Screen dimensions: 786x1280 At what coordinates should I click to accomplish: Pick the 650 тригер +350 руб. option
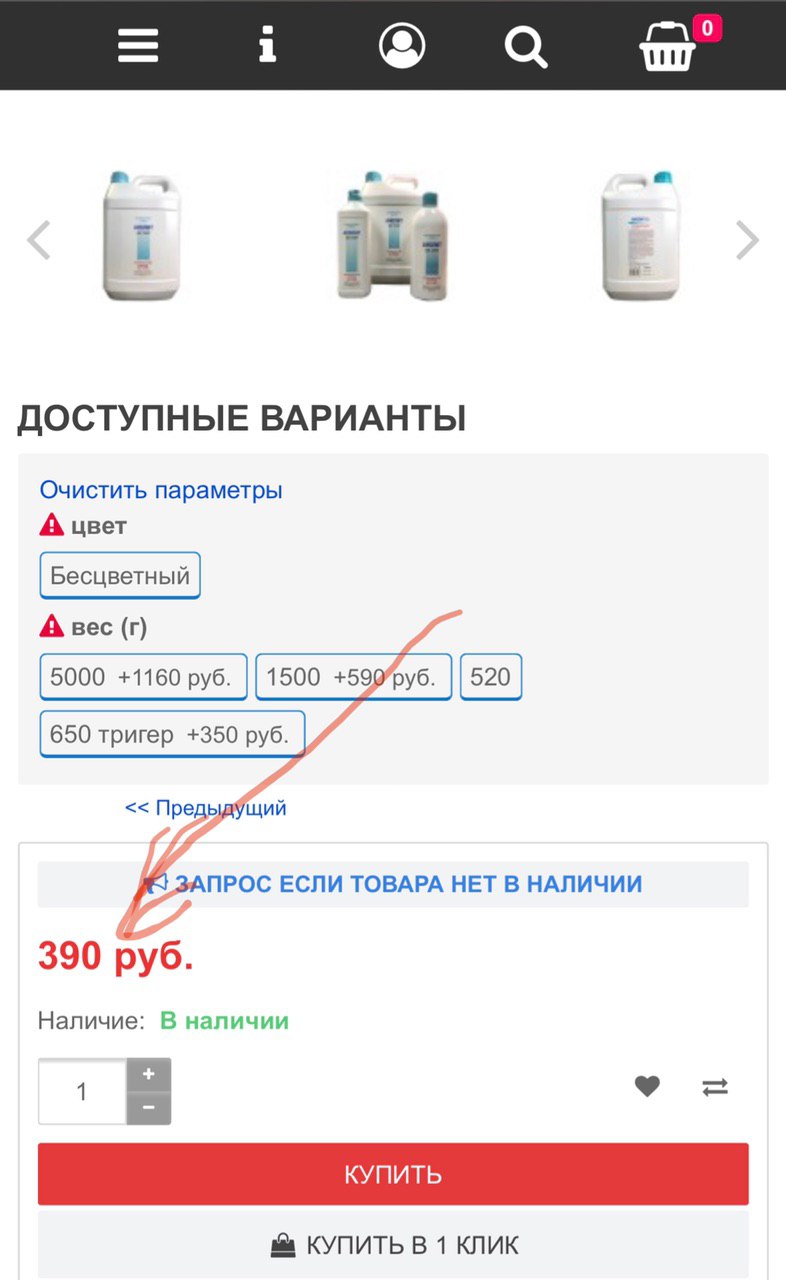(172, 735)
